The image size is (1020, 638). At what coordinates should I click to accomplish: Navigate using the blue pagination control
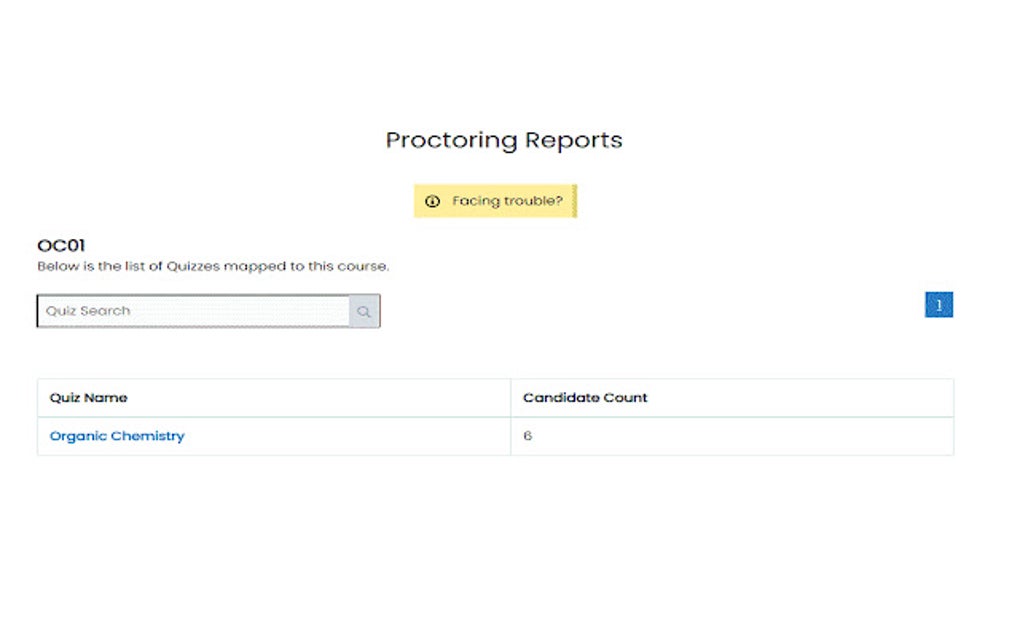click(x=938, y=304)
